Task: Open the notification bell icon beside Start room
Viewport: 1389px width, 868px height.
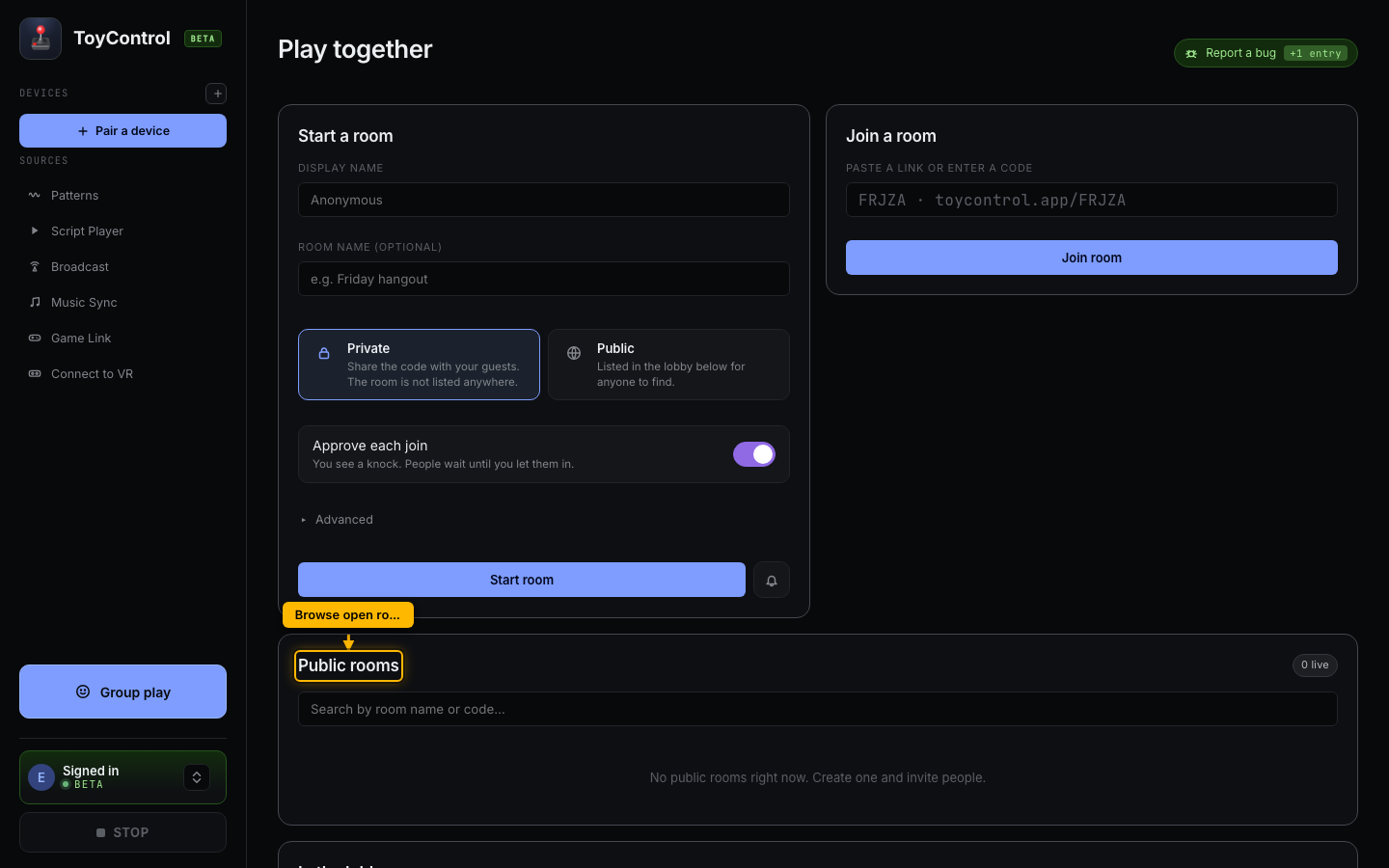Action: tap(772, 580)
